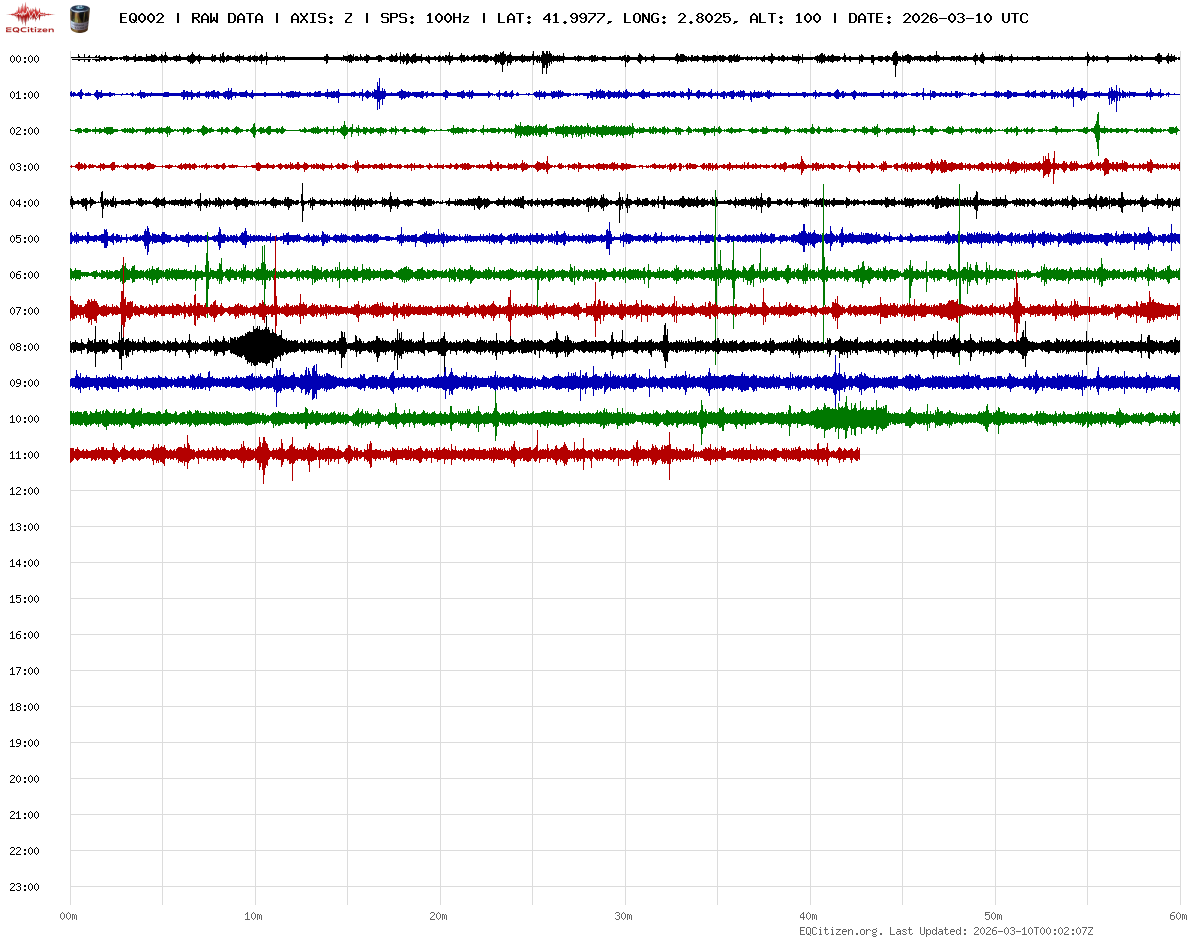
Task: Click the RAW DATA label in header
Action: (227, 18)
